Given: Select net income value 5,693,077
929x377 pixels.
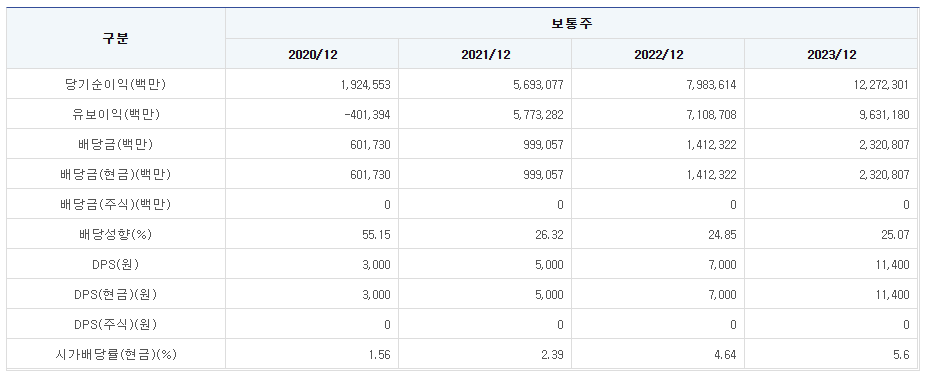Looking at the screenshot, I should point(539,85).
